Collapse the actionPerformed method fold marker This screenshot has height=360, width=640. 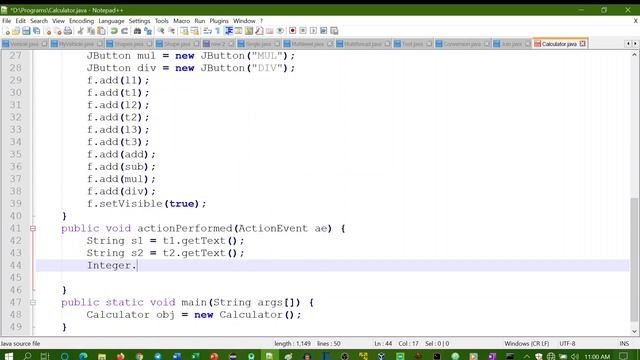(x=33, y=229)
